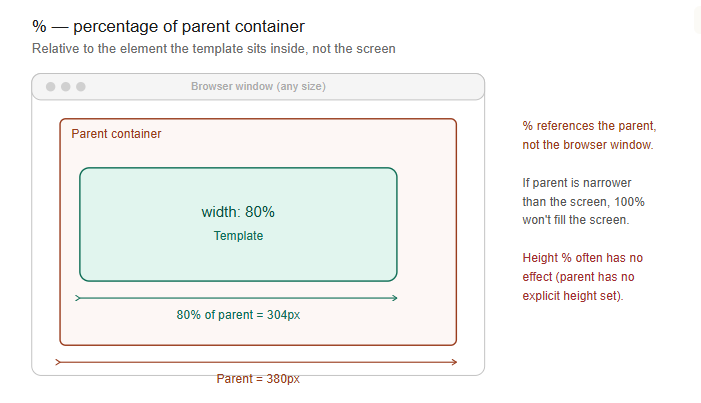Click the red arrow's left starting tick
The height and width of the screenshot is (403, 701).
point(58,362)
